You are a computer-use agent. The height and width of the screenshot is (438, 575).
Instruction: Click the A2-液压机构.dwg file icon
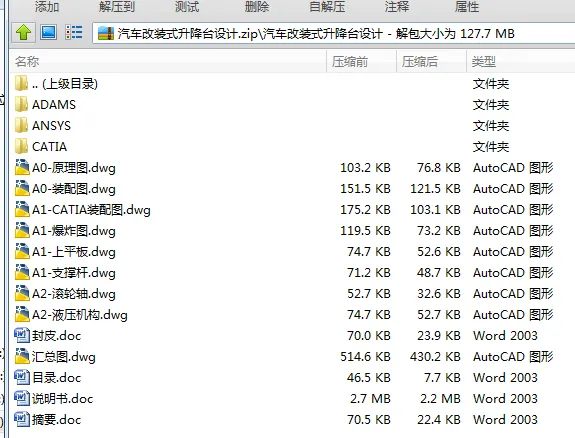point(22,314)
